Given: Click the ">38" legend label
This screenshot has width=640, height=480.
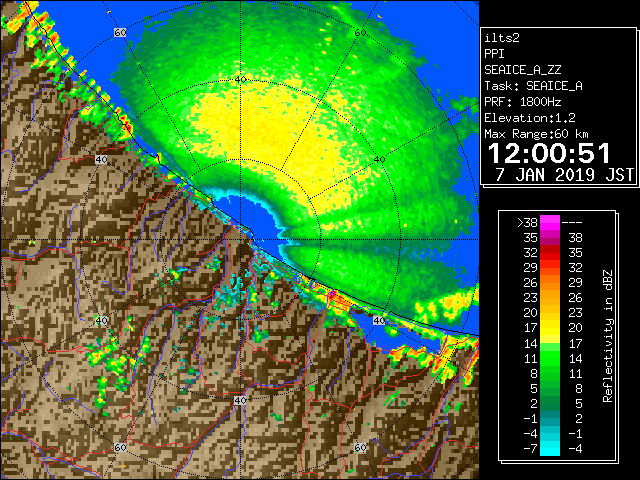Looking at the screenshot, I should point(527,223).
